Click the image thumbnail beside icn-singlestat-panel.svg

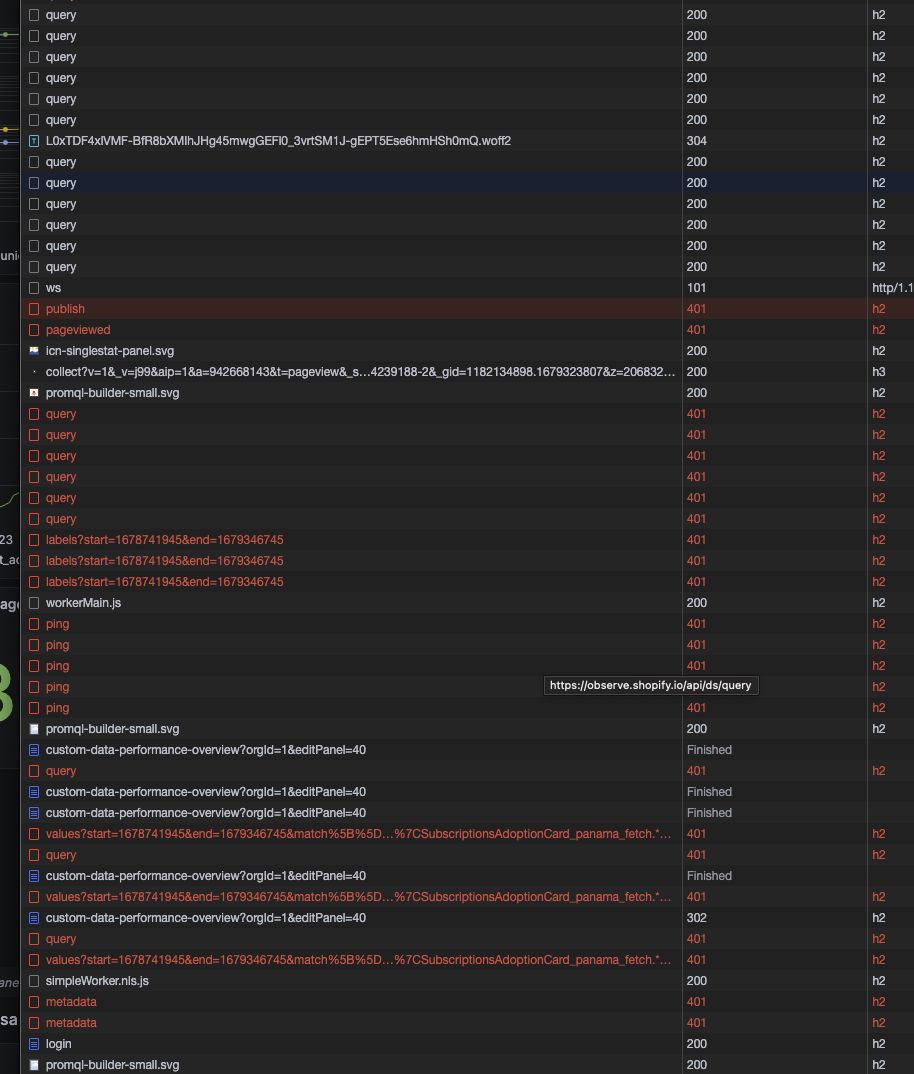[33, 350]
